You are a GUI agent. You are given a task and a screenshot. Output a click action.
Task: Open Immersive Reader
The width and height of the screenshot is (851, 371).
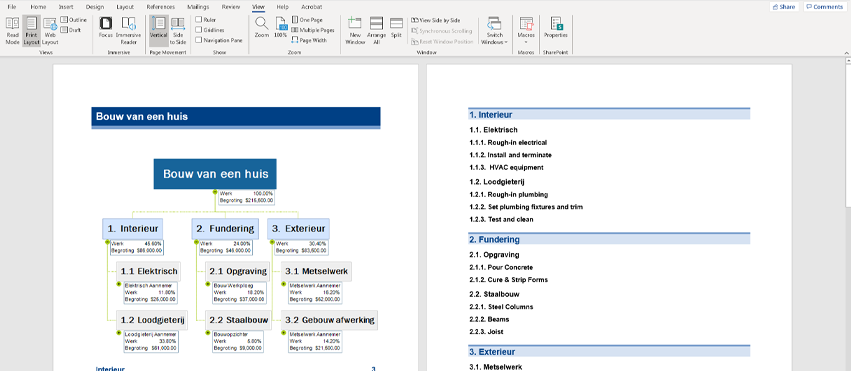[128, 30]
